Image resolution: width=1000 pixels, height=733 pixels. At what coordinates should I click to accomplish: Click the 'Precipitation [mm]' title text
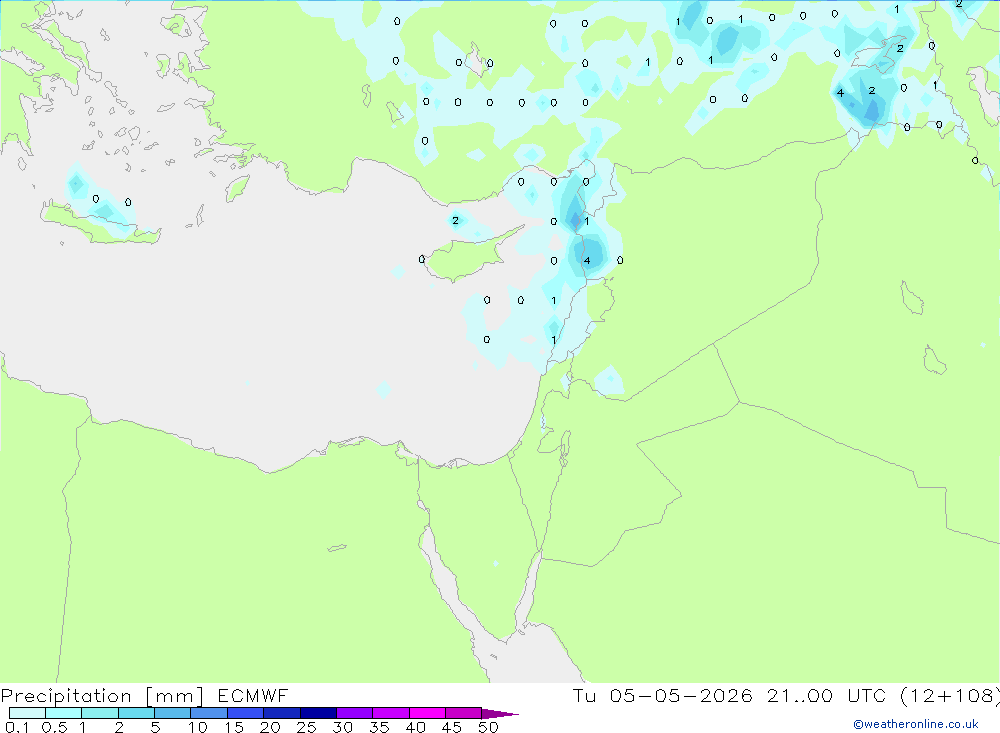click(x=102, y=695)
